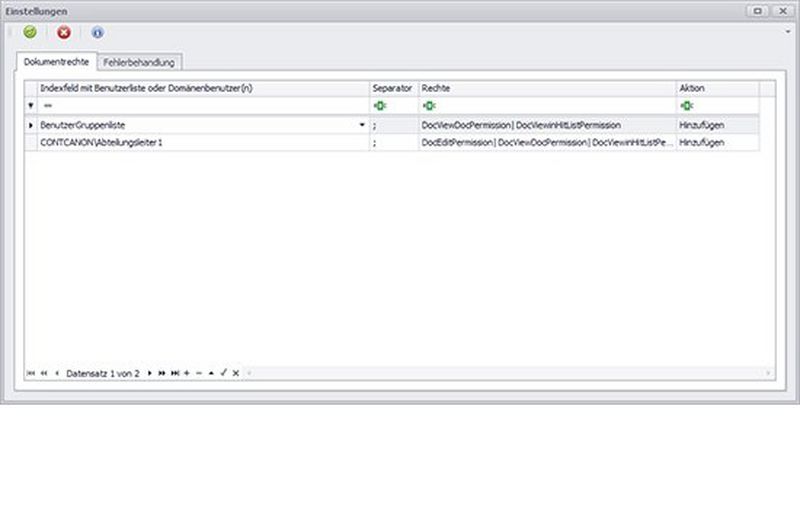Open the blue info icon
Viewport: 800px width, 530px height.
[97, 32]
